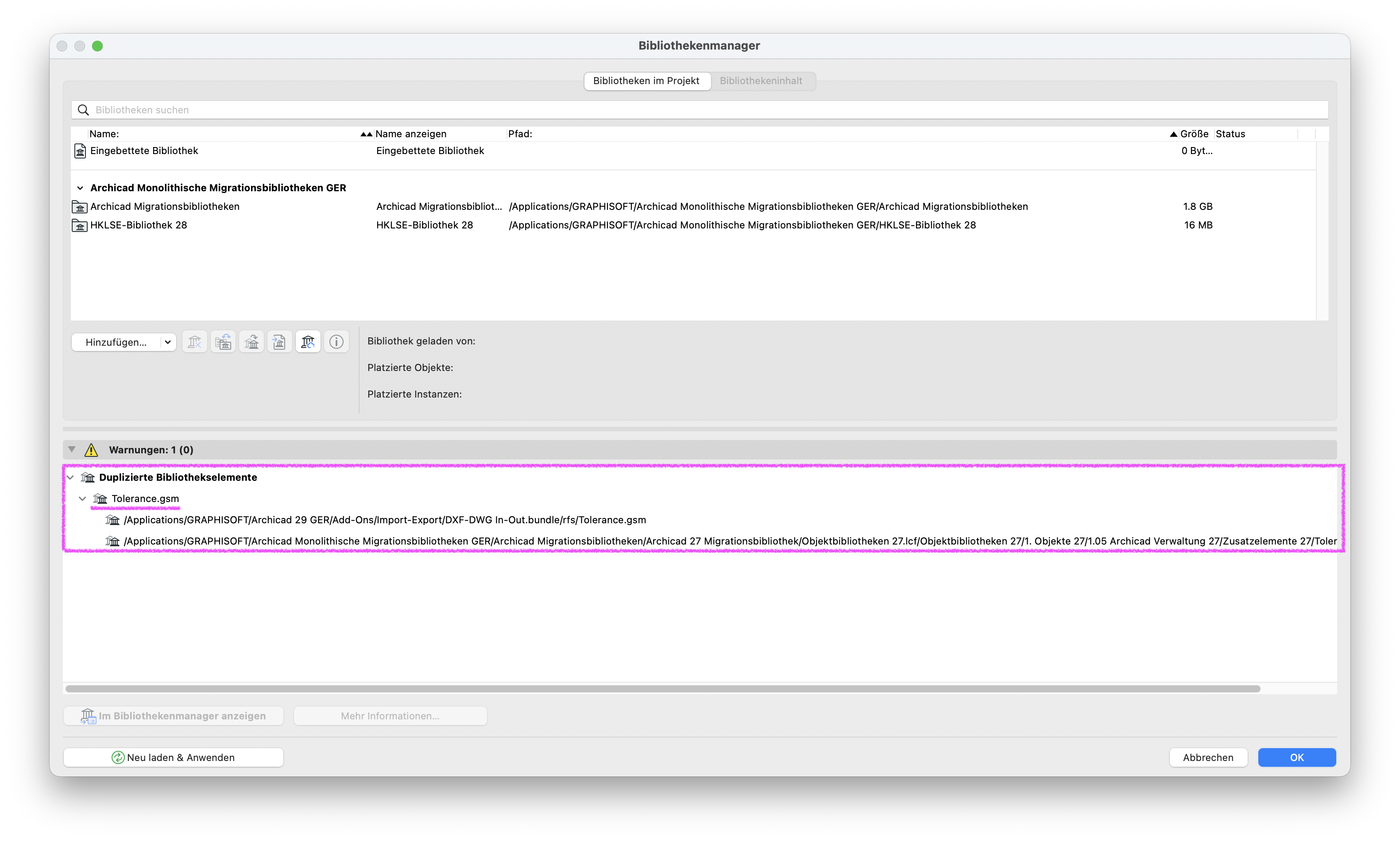Click the green zoom window button
The width and height of the screenshot is (1400, 842).
click(97, 46)
